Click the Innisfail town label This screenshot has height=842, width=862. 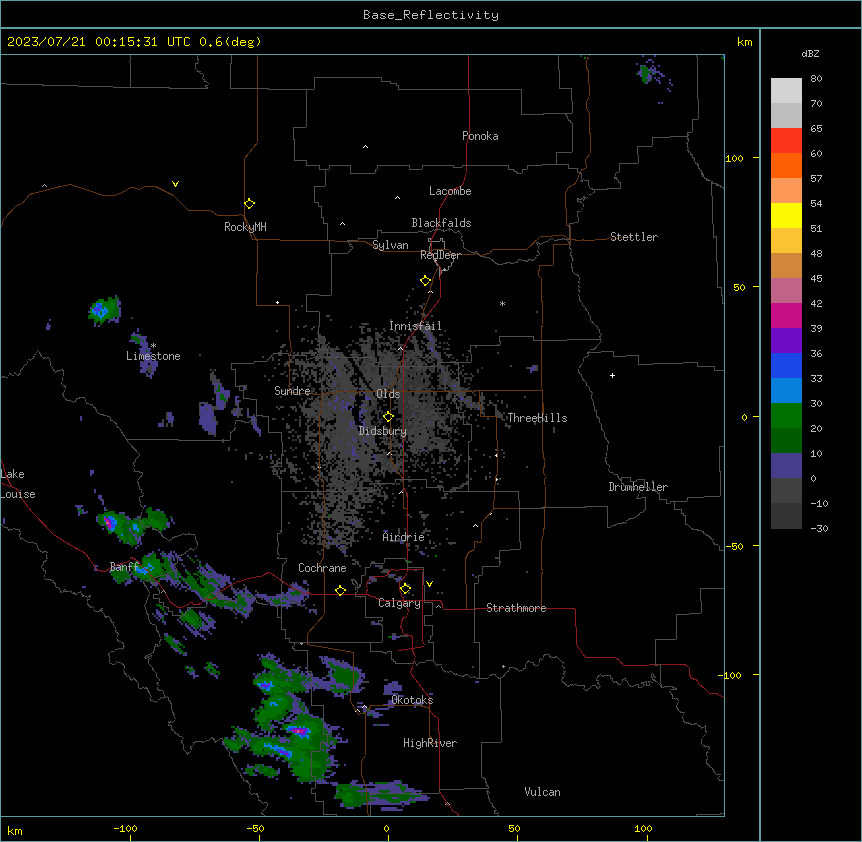pos(415,326)
